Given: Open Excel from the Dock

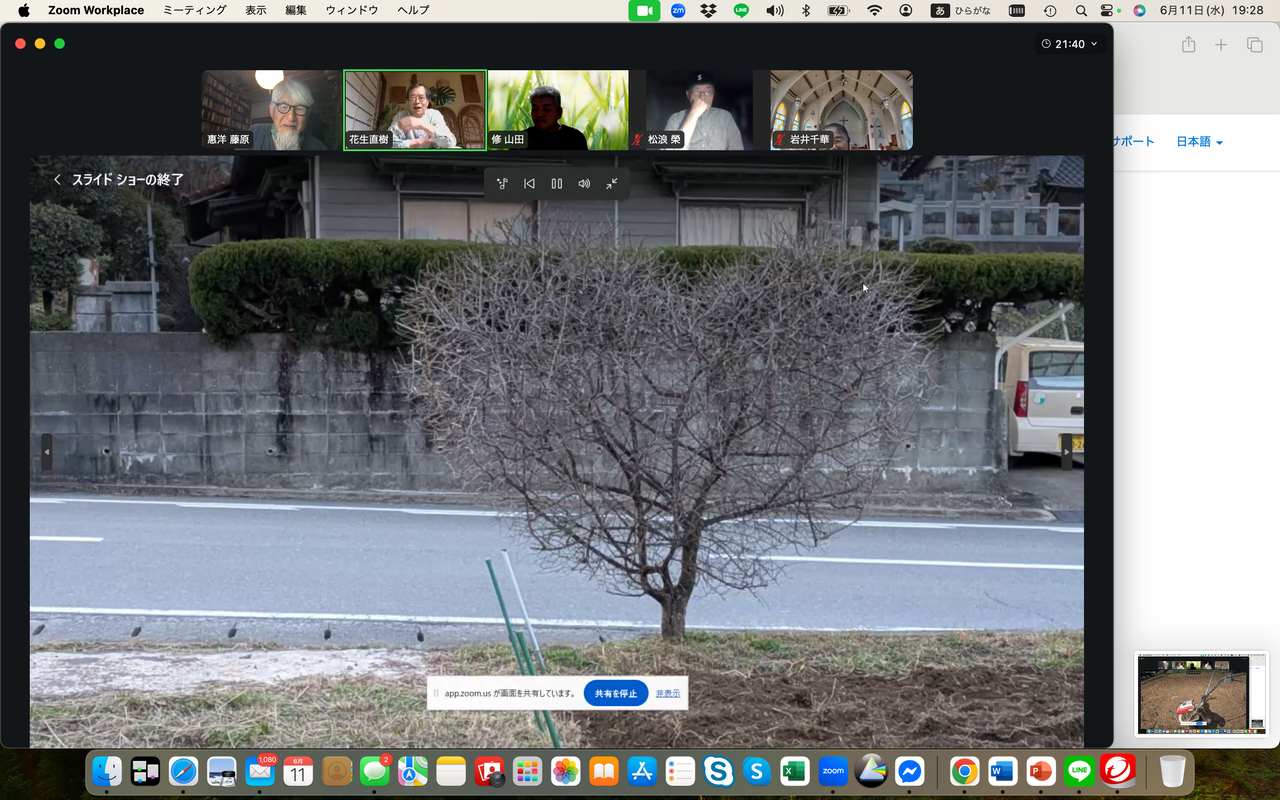Looking at the screenshot, I should click(795, 771).
